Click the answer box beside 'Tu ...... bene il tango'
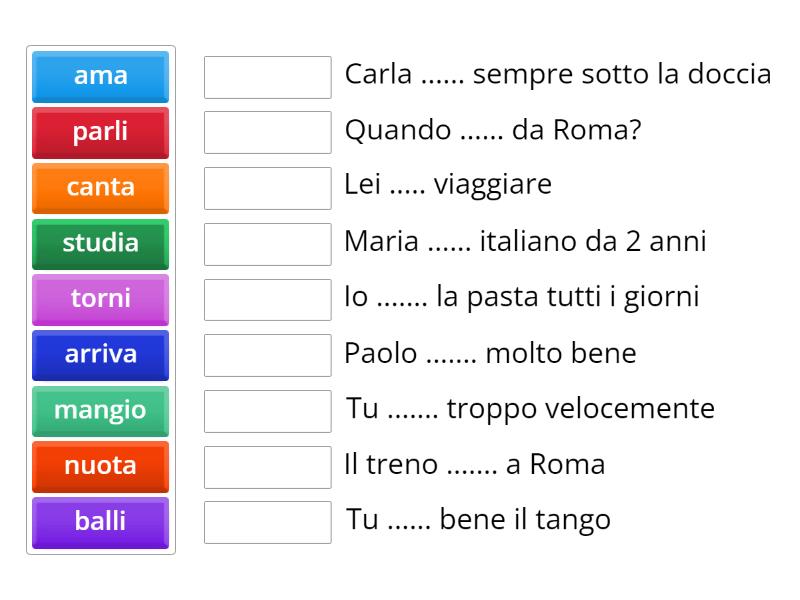 point(266,521)
